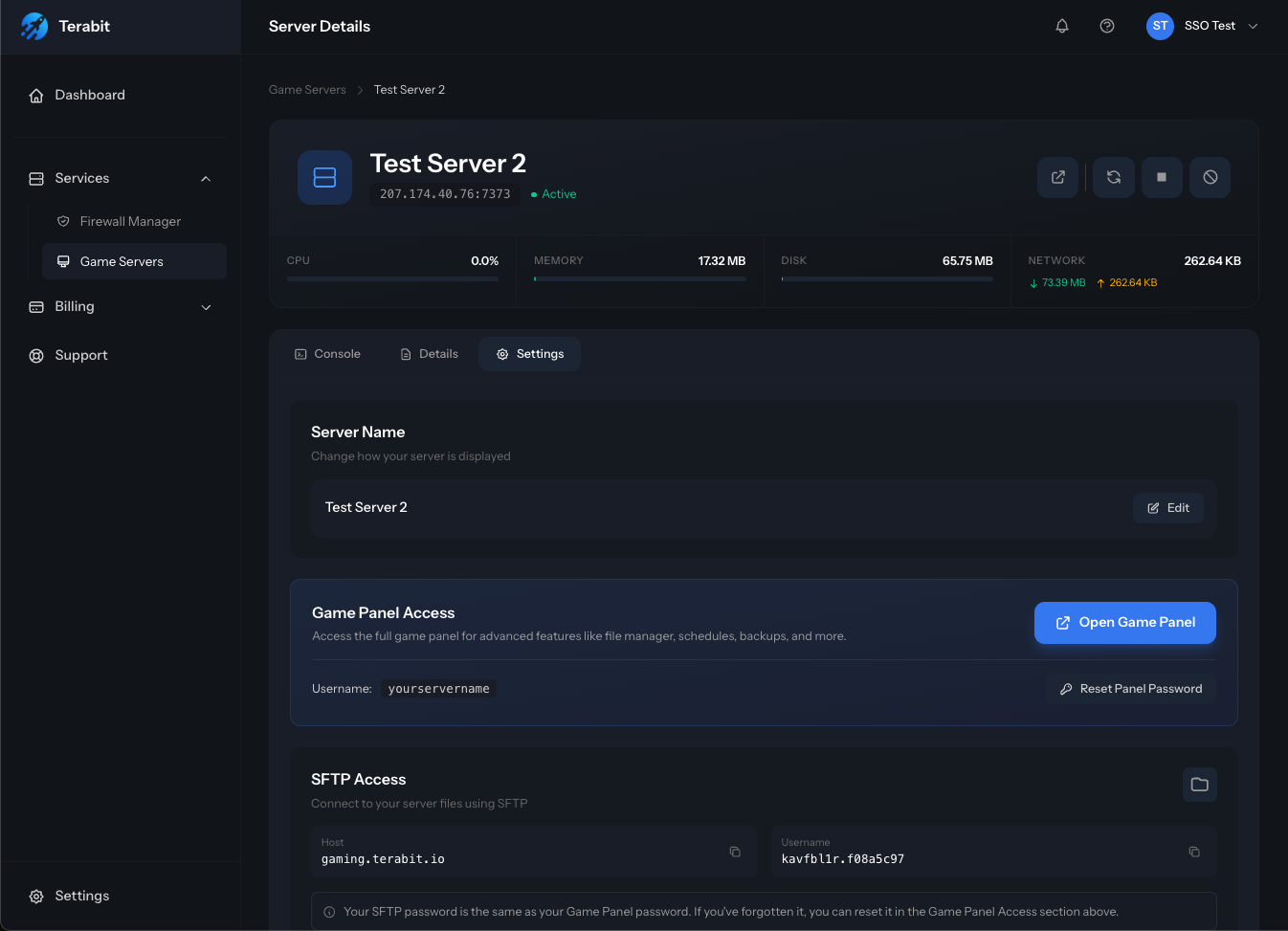Click Reset Panel Password
Image resolution: width=1288 pixels, height=931 pixels.
pyautogui.click(x=1131, y=688)
